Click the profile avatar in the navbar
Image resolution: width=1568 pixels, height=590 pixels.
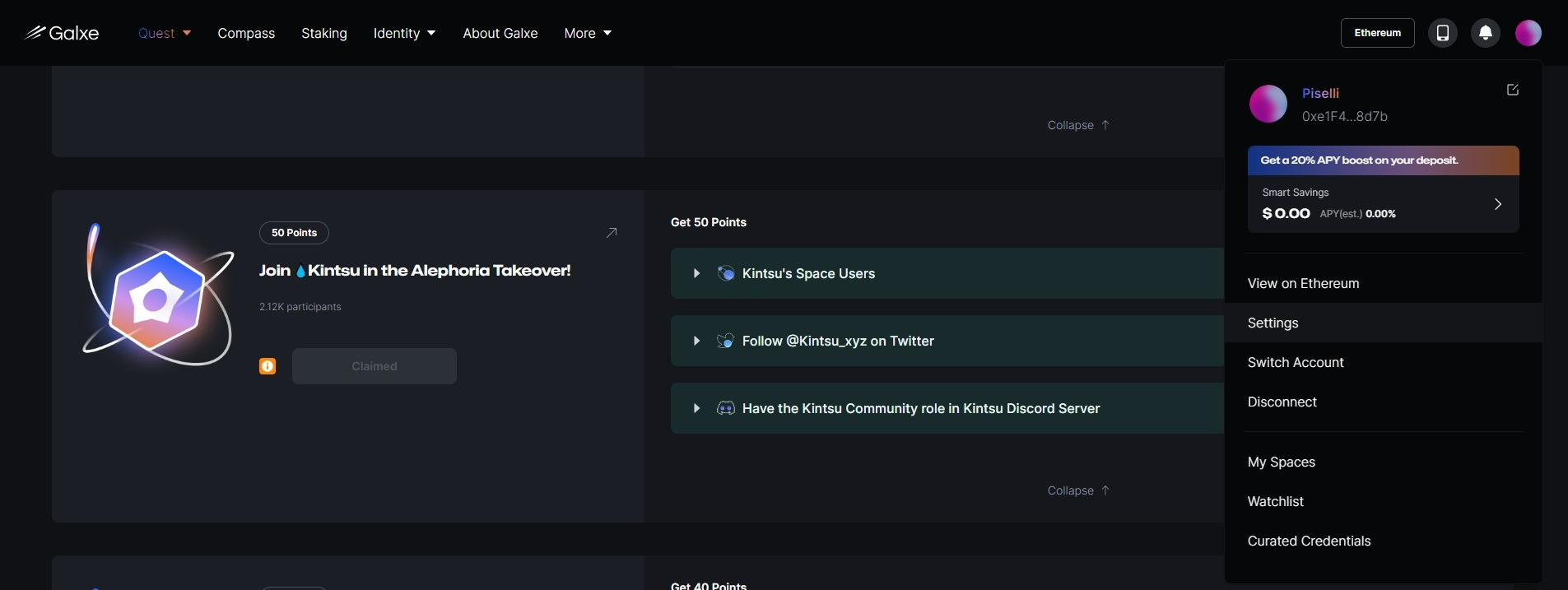coord(1528,33)
